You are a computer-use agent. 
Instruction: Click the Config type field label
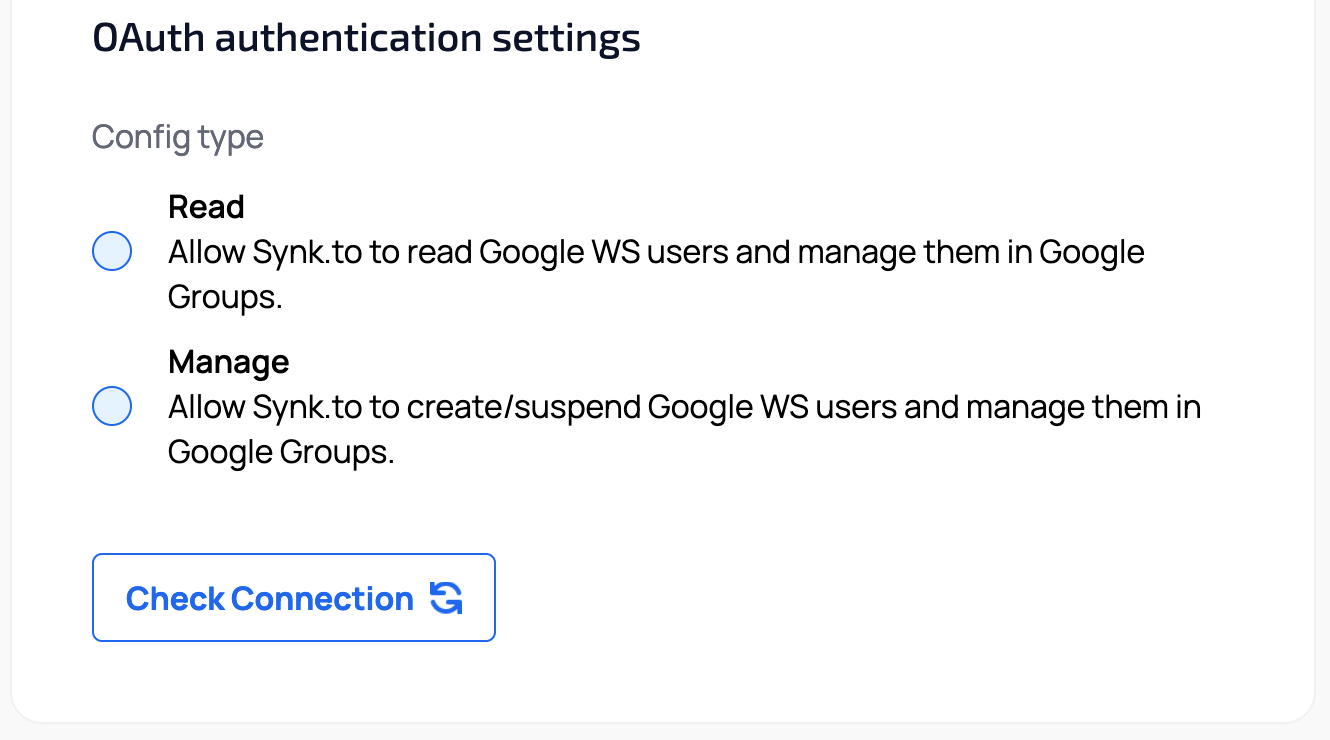click(x=178, y=136)
